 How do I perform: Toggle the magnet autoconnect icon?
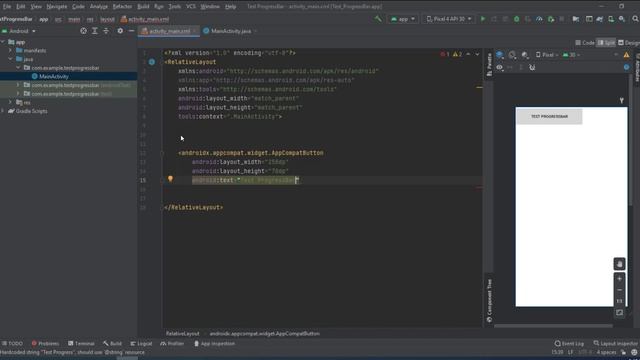(x=532, y=67)
